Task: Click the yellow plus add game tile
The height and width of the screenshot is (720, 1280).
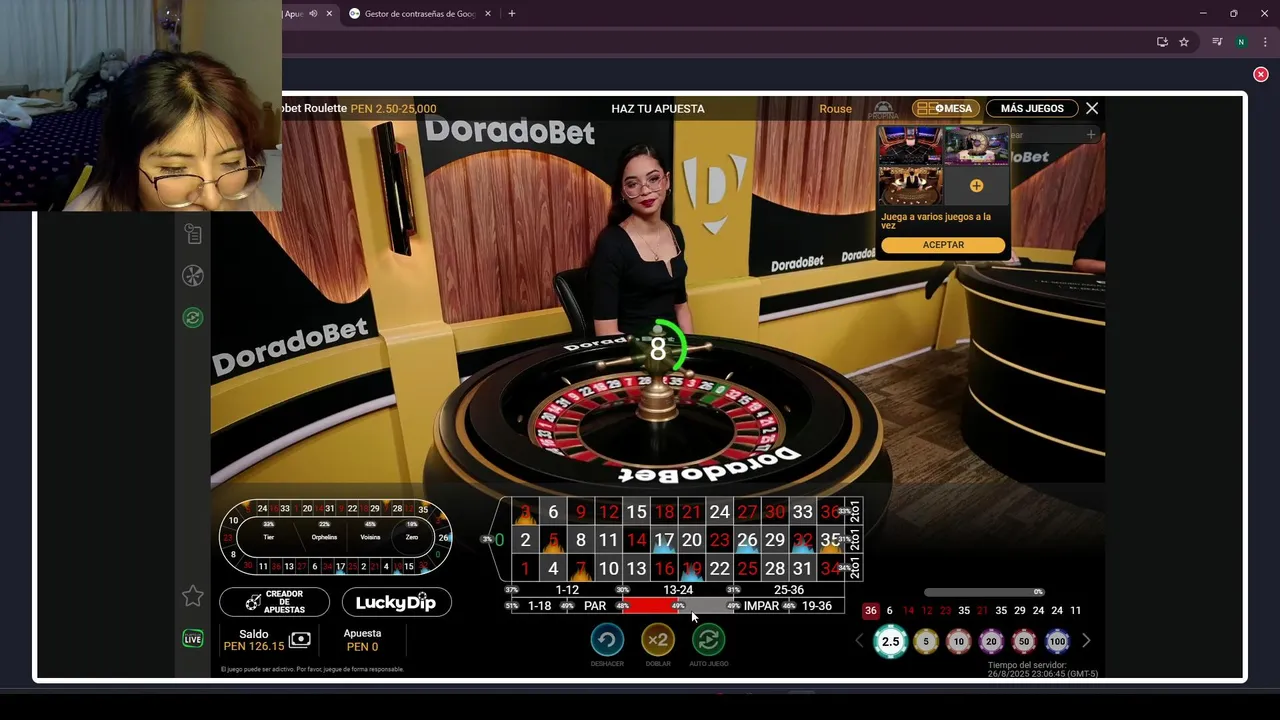Action: click(x=976, y=186)
